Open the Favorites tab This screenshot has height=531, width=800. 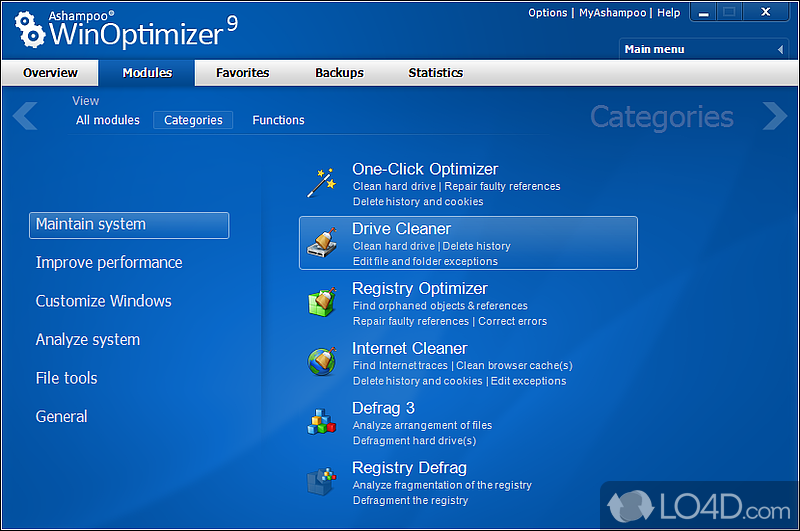point(243,73)
